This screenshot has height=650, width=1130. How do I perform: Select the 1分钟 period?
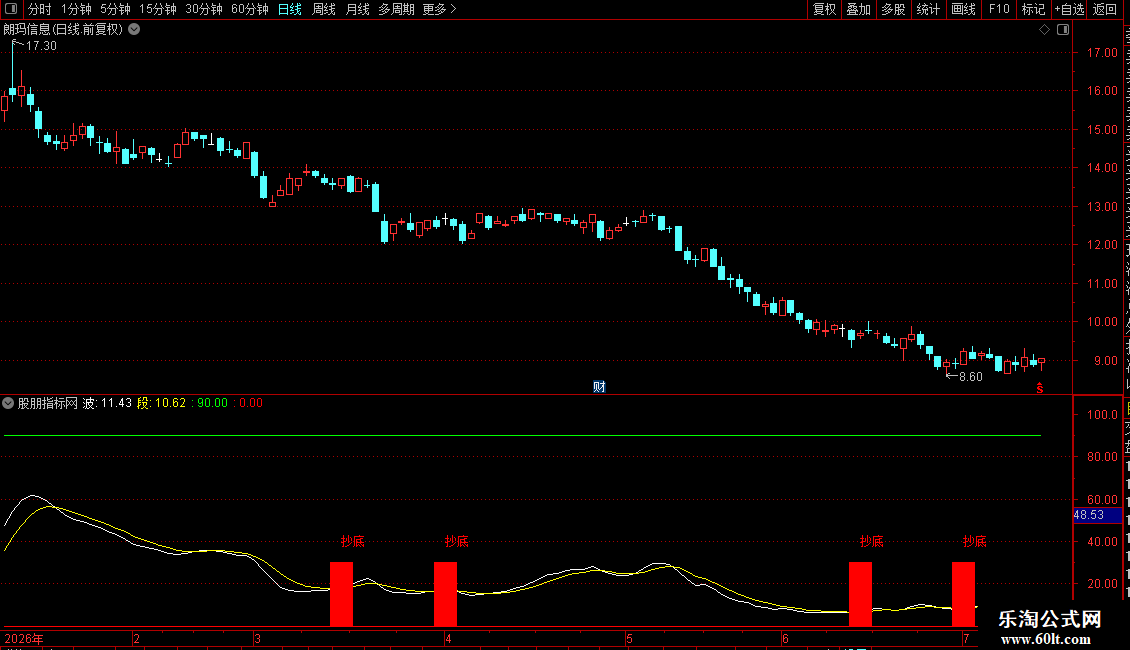[x=76, y=9]
